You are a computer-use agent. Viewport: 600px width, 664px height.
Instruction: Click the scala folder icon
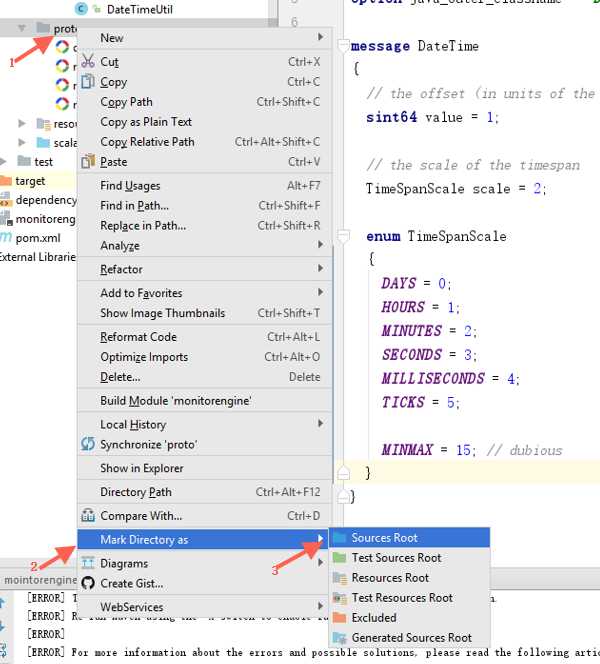(x=43, y=142)
